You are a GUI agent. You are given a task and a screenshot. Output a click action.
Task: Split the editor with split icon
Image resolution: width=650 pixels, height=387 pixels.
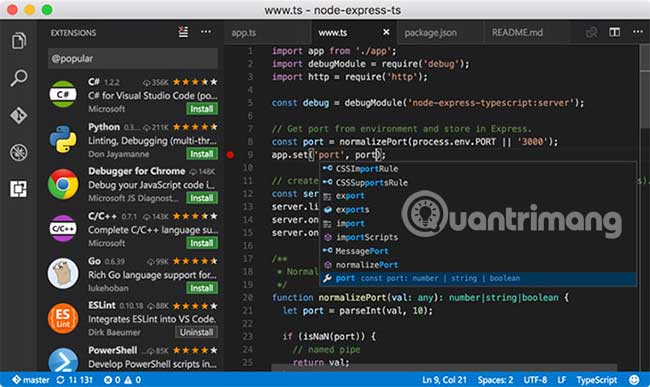point(614,32)
